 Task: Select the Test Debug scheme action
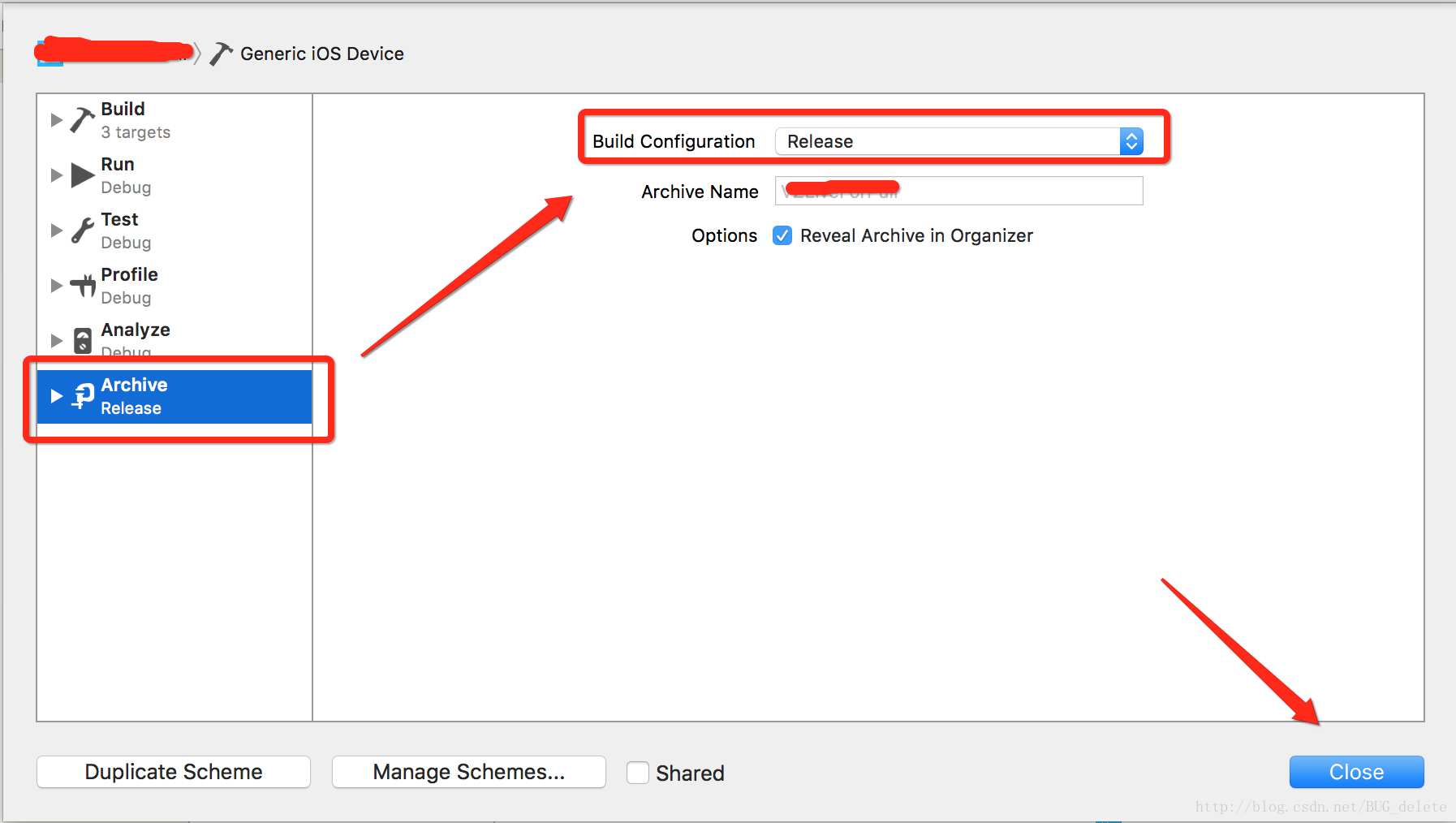click(x=174, y=231)
